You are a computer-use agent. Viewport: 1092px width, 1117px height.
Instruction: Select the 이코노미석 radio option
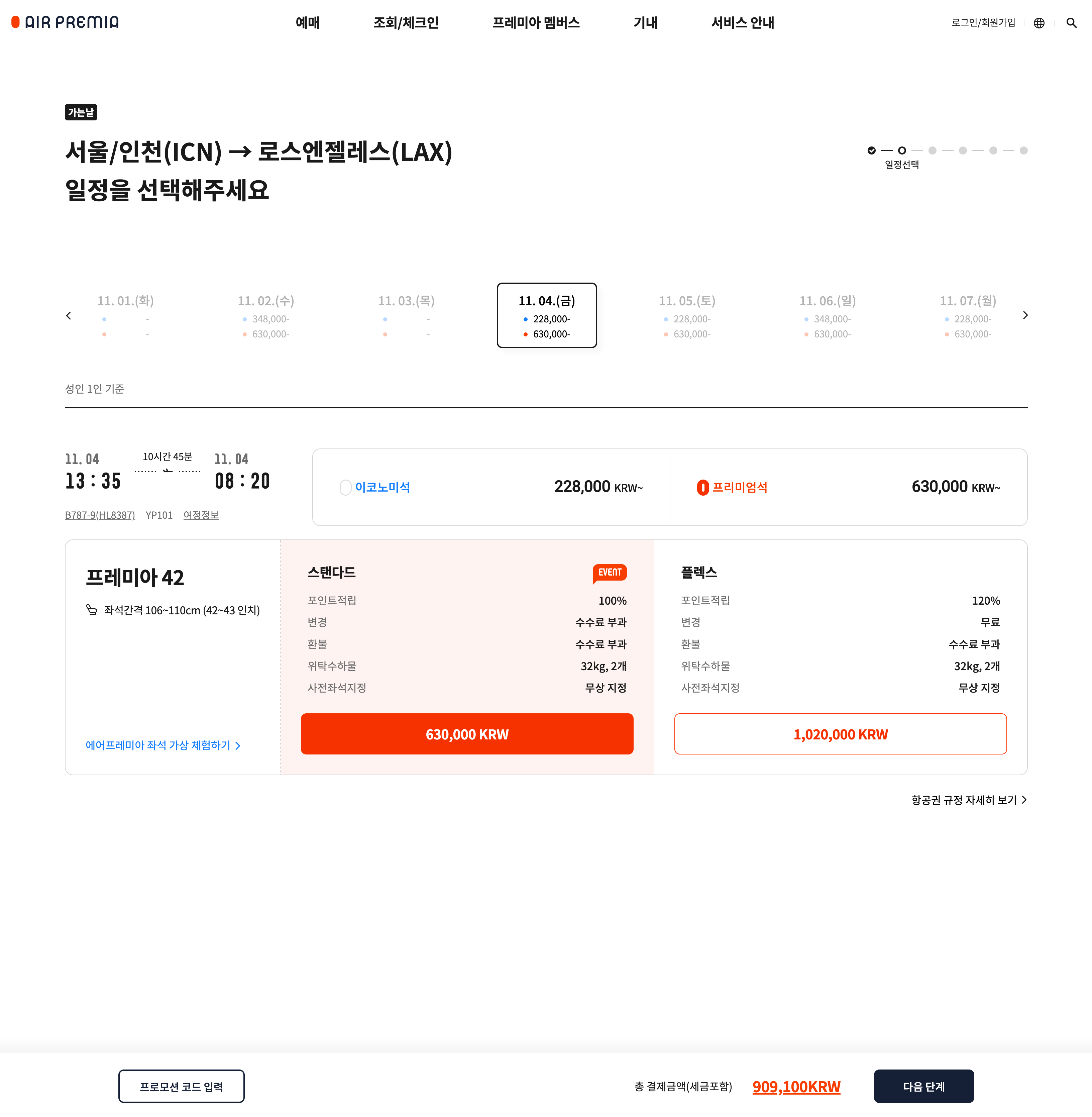point(346,487)
